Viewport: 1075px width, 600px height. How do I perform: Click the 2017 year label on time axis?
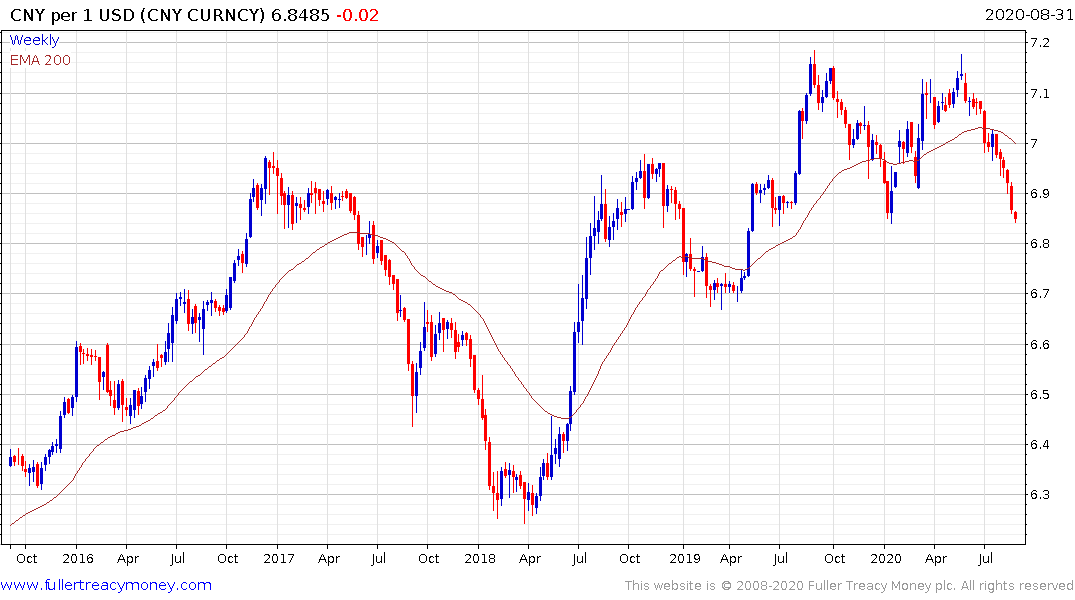point(278,558)
